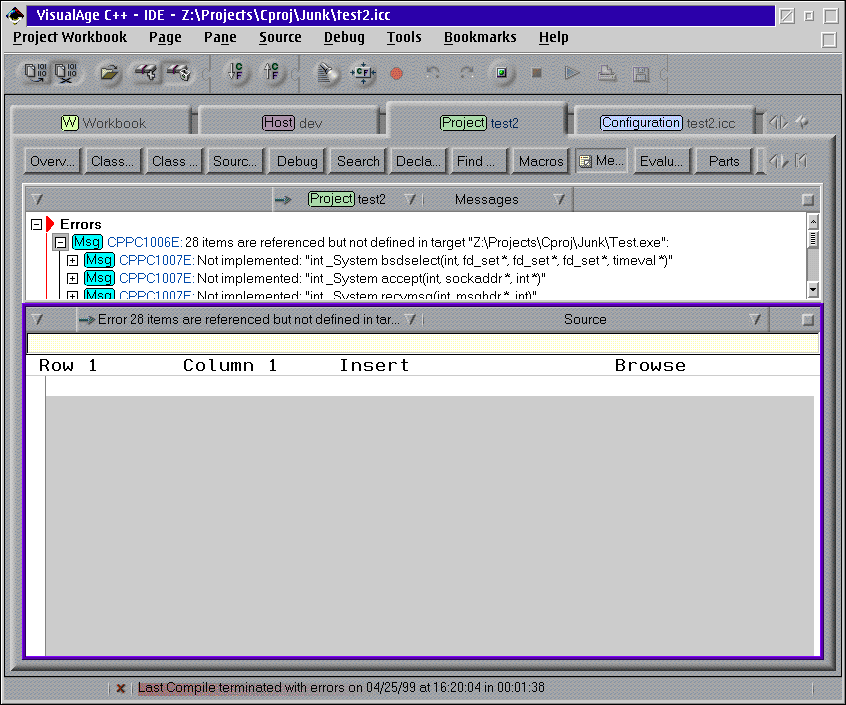Open the Source view dropdown triangle
The width and height of the screenshot is (846, 705).
tap(755, 320)
